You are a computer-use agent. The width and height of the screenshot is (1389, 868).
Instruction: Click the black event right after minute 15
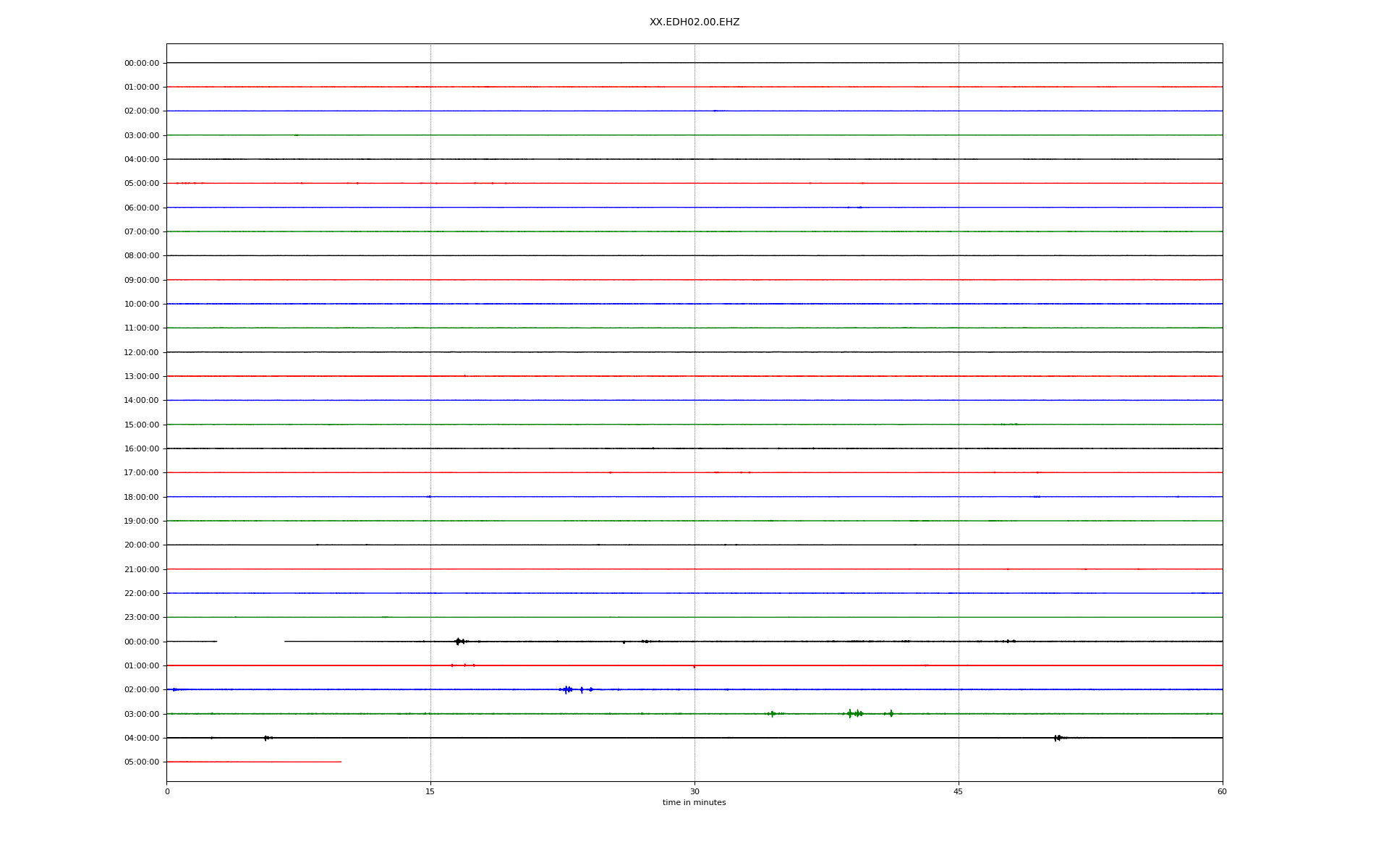pyautogui.click(x=458, y=641)
